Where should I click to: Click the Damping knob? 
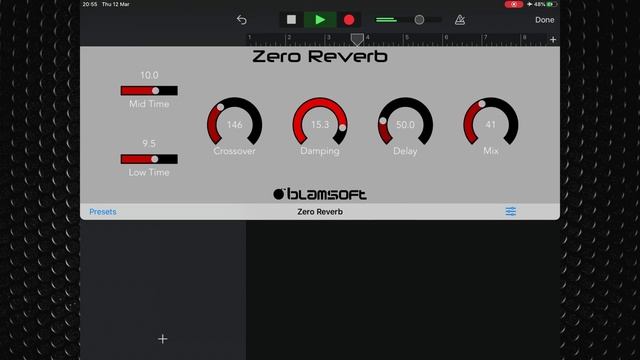click(x=320, y=122)
